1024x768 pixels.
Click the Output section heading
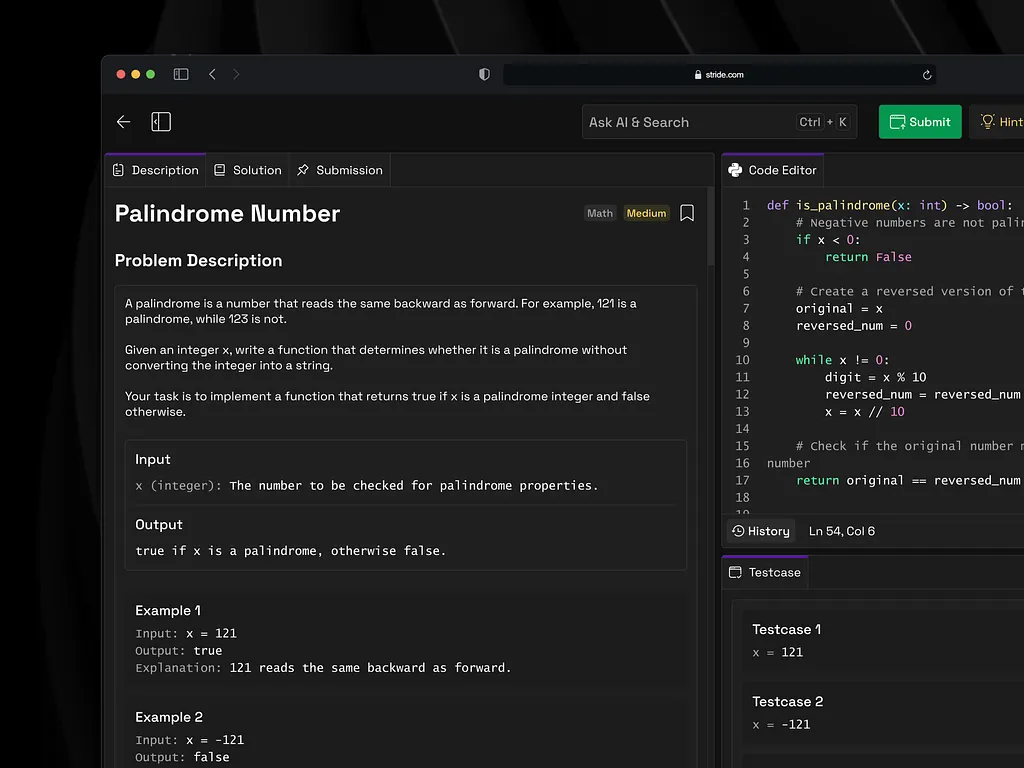coord(159,524)
